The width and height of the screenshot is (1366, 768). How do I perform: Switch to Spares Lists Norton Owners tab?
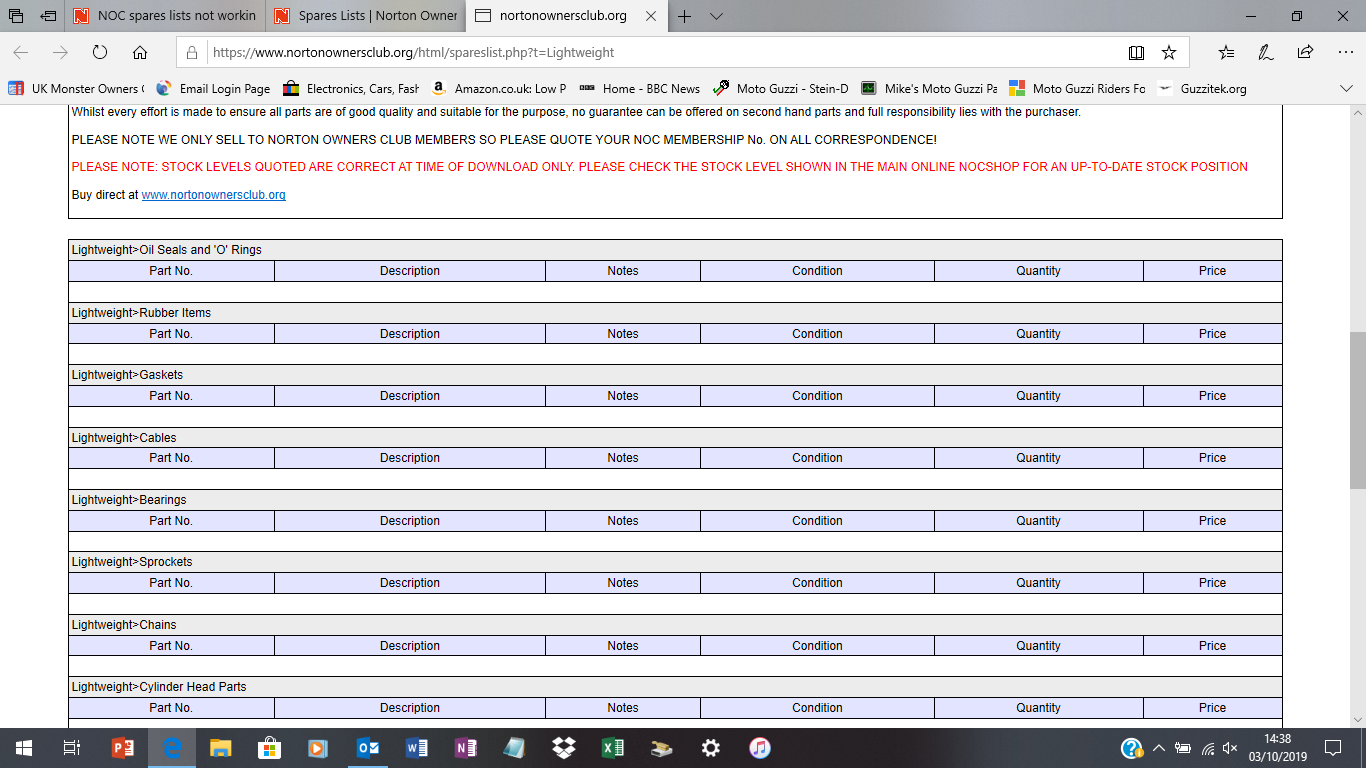pos(366,16)
